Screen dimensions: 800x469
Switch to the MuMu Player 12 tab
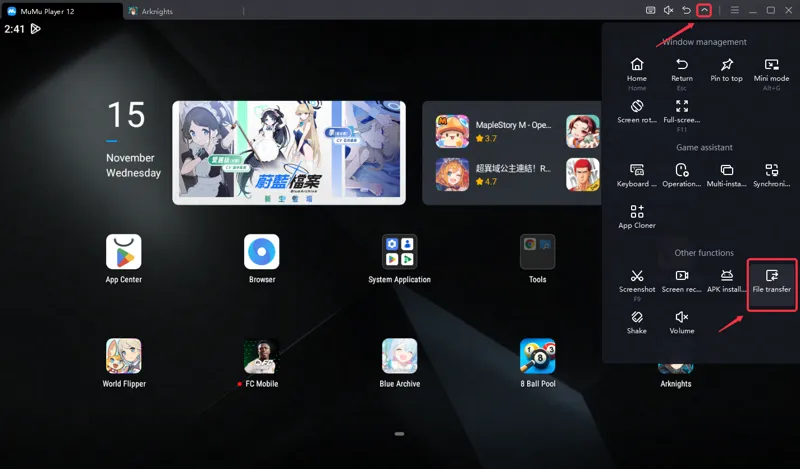click(61, 11)
